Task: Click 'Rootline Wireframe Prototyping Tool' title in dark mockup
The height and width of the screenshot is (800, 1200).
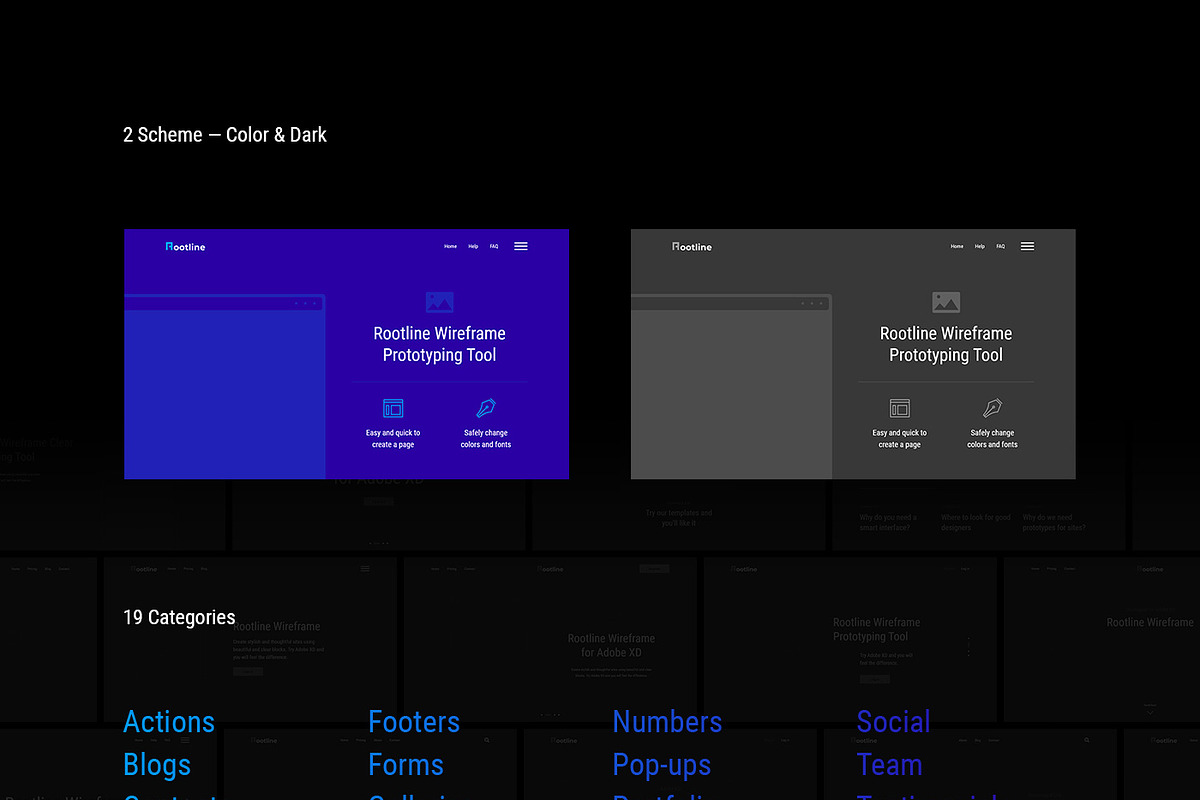Action: click(946, 344)
